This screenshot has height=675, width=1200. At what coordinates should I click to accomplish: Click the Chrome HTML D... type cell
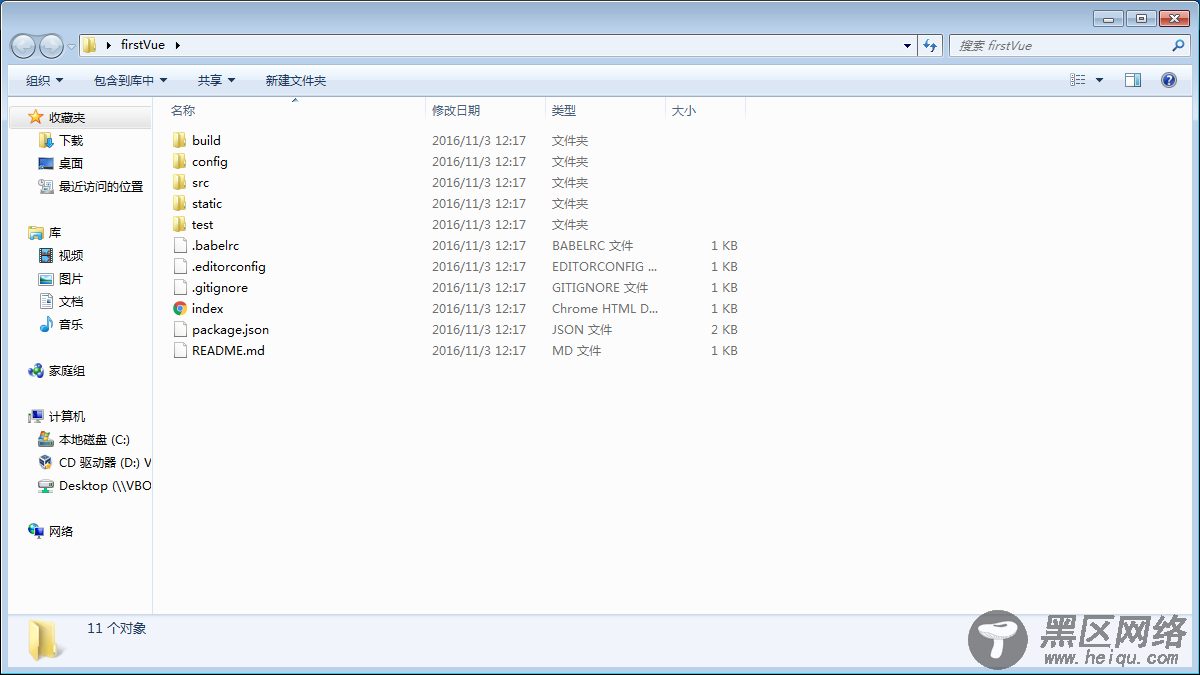click(605, 309)
